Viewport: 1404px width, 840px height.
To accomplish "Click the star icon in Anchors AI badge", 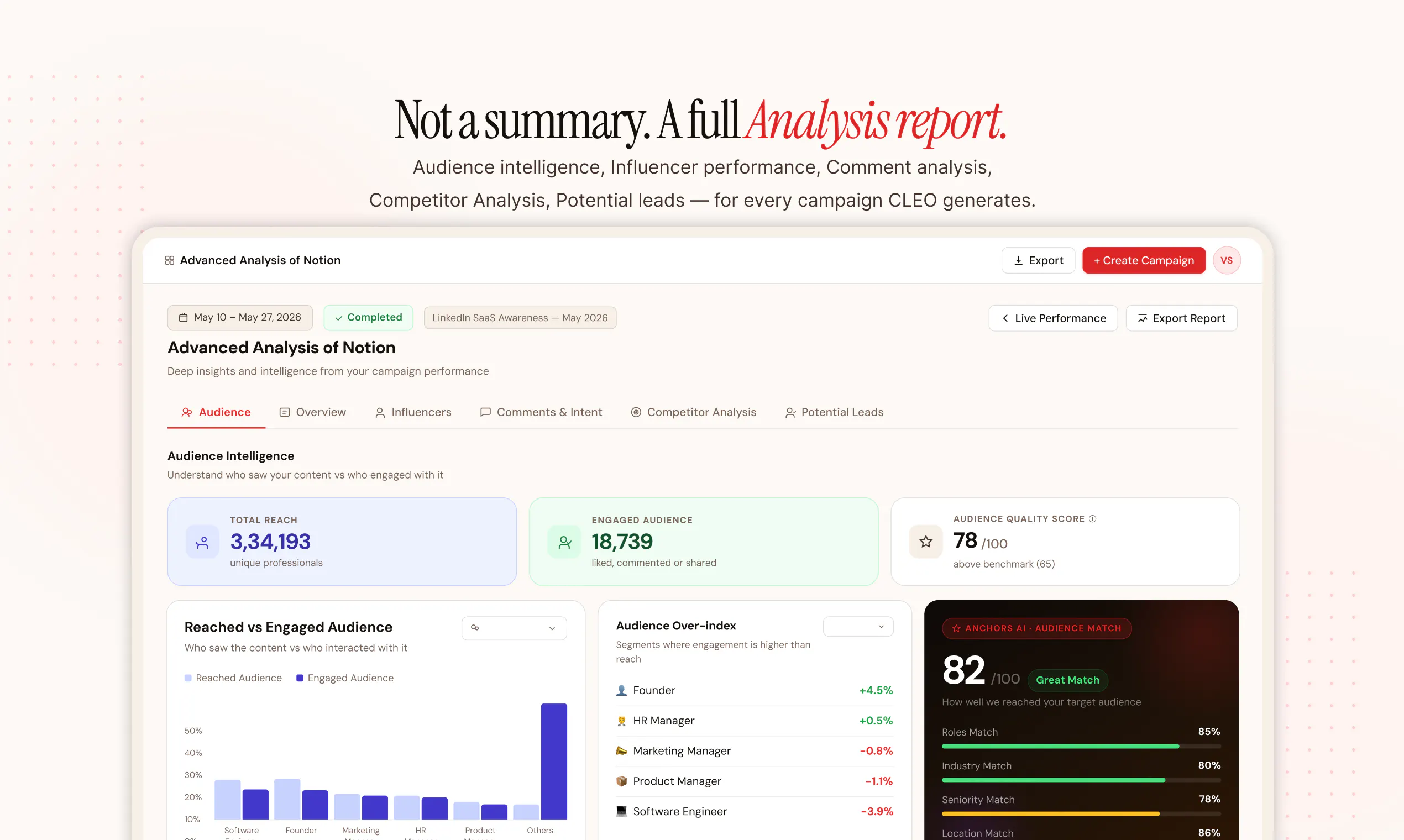I will (x=956, y=628).
